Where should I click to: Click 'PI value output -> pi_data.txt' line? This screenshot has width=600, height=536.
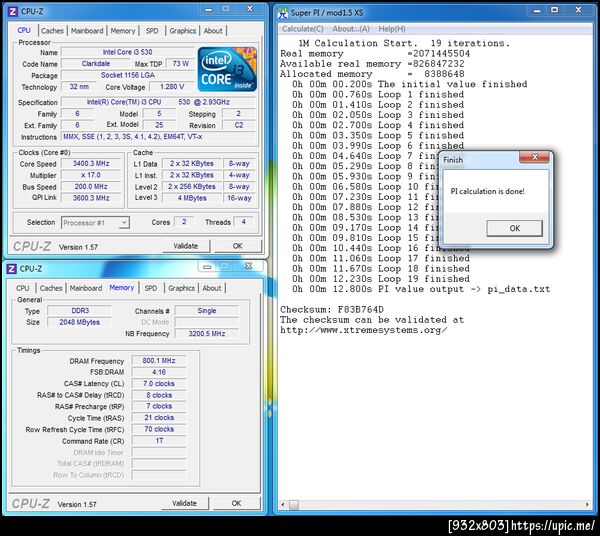[464, 289]
